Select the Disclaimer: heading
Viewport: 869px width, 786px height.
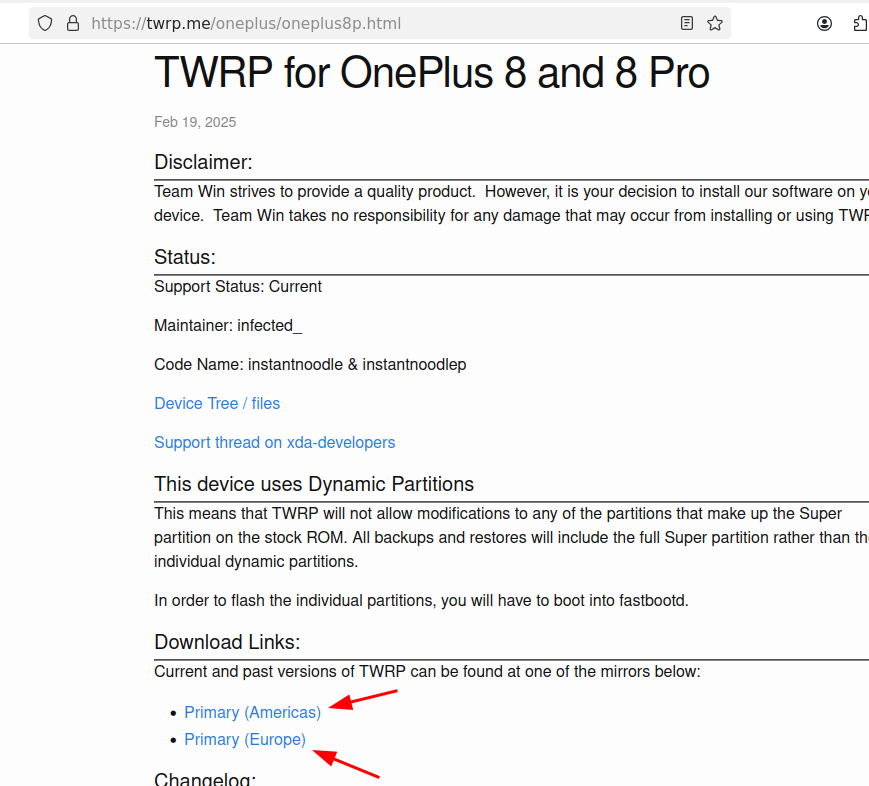[203, 162]
